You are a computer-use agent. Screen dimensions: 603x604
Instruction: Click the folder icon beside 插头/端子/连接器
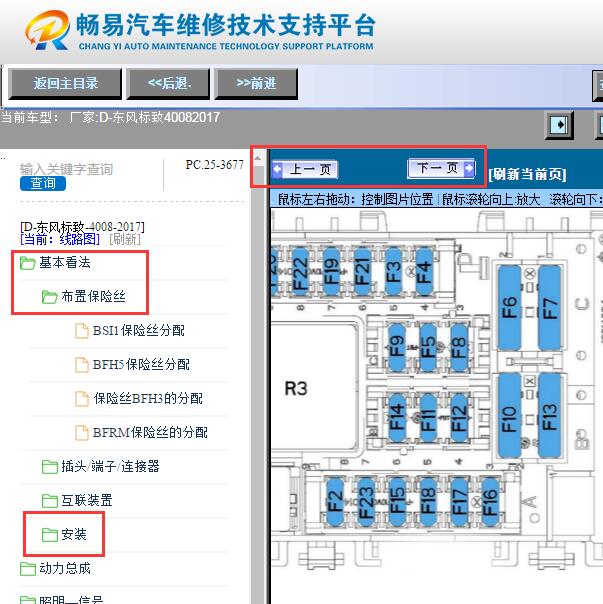coord(50,467)
